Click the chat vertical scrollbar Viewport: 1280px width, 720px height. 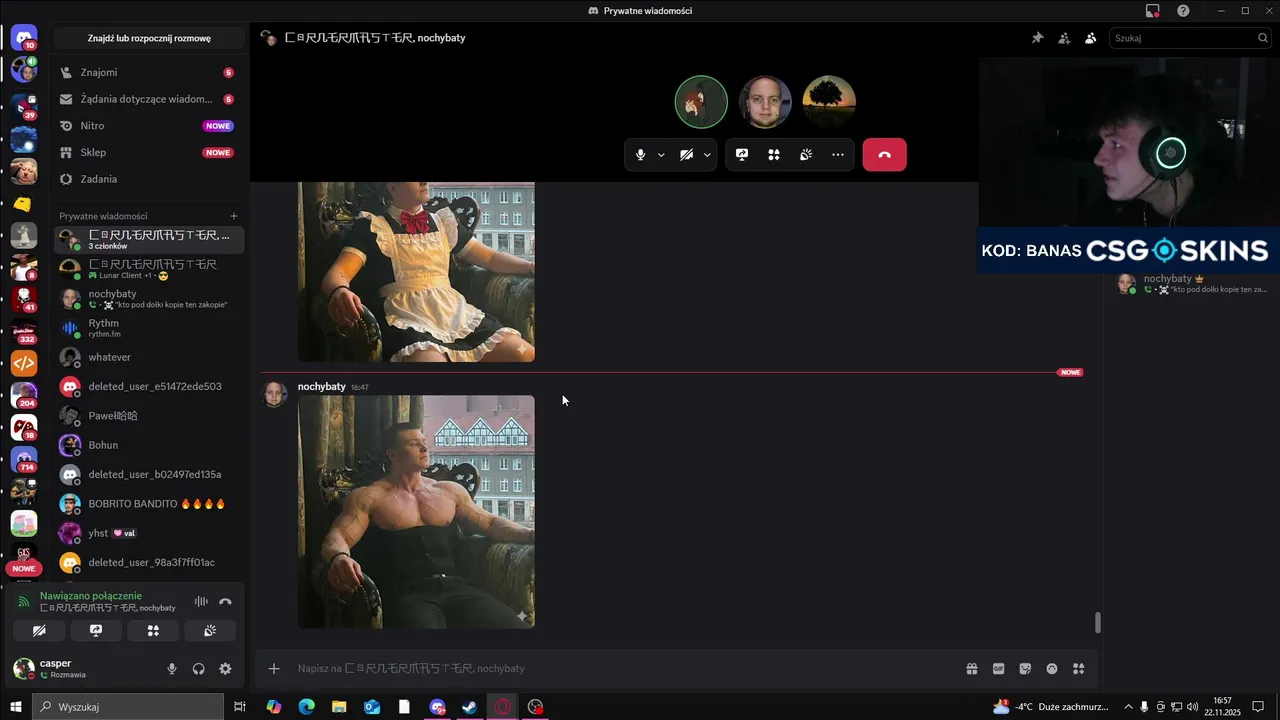(x=1097, y=622)
